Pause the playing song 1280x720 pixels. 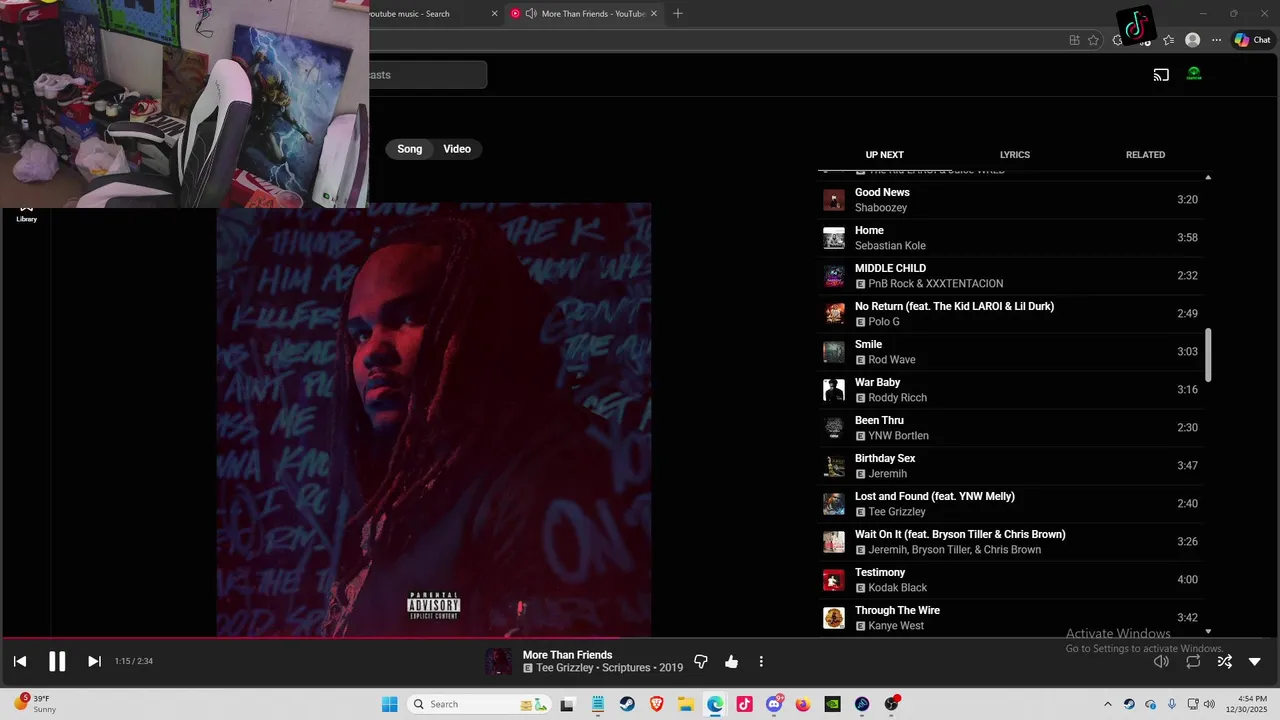[57, 661]
